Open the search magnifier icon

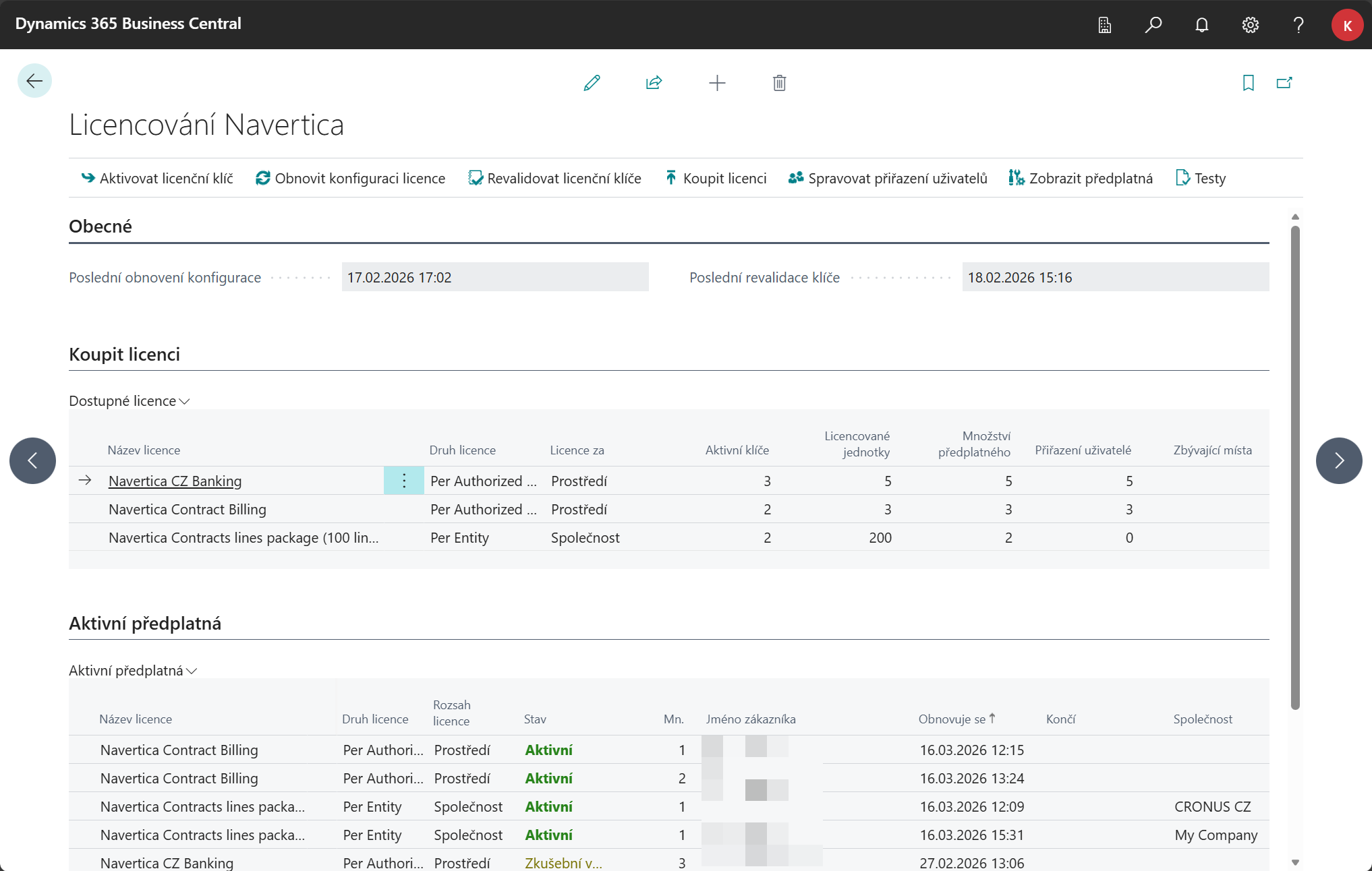[x=1153, y=25]
